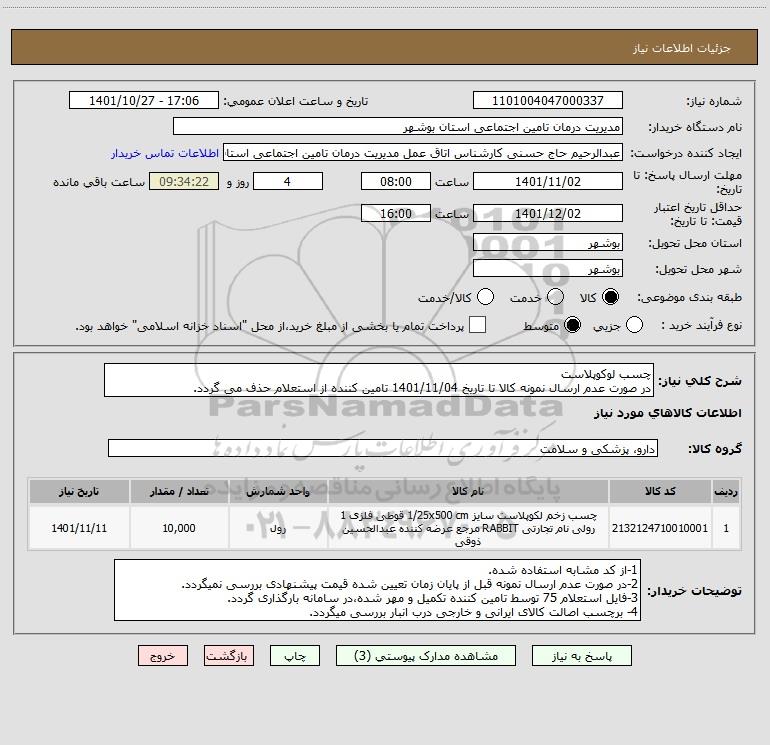Click the نام کالا column header
The height and width of the screenshot is (745, 770).
(x=468, y=492)
